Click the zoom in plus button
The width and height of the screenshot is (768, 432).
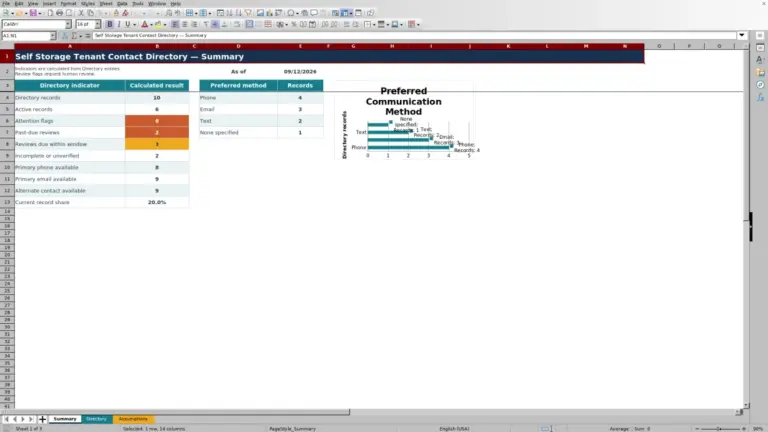744,429
